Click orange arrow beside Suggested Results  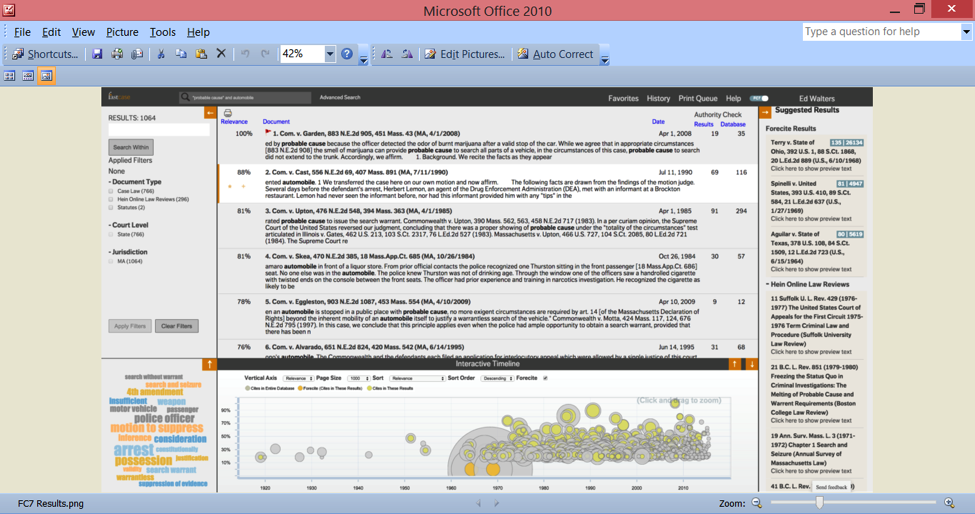[765, 112]
